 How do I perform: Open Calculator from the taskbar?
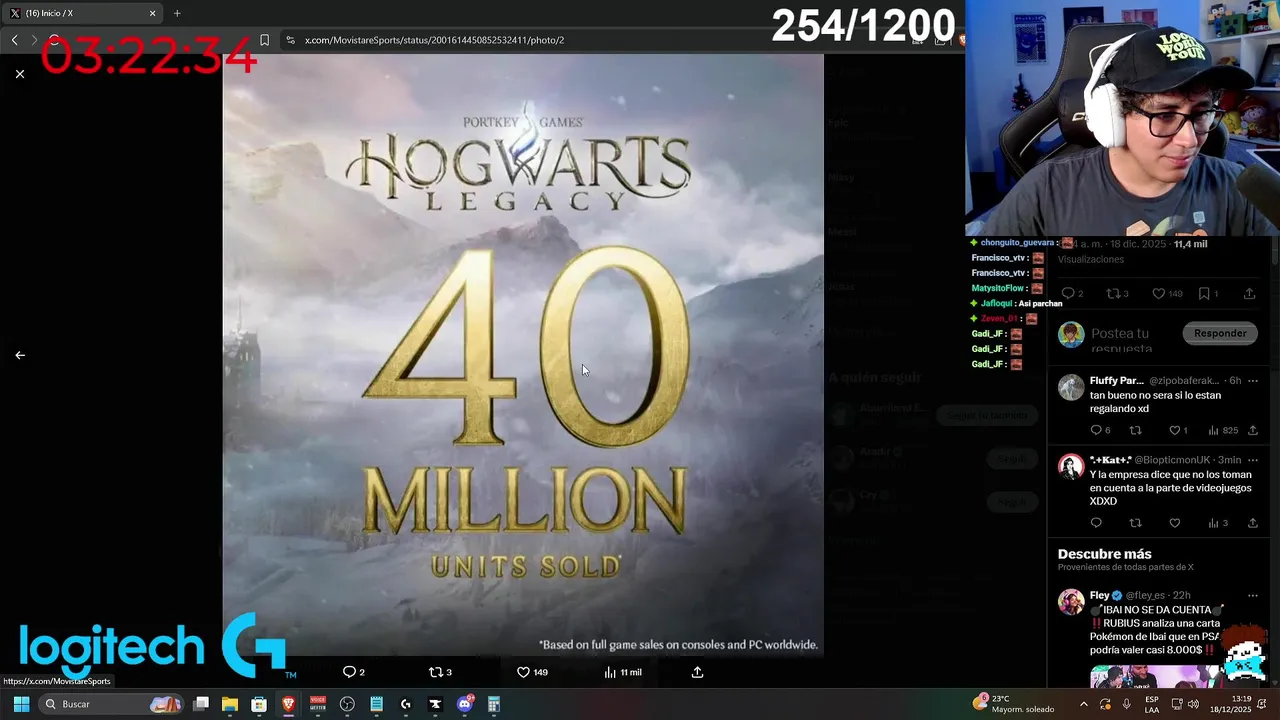click(494, 704)
